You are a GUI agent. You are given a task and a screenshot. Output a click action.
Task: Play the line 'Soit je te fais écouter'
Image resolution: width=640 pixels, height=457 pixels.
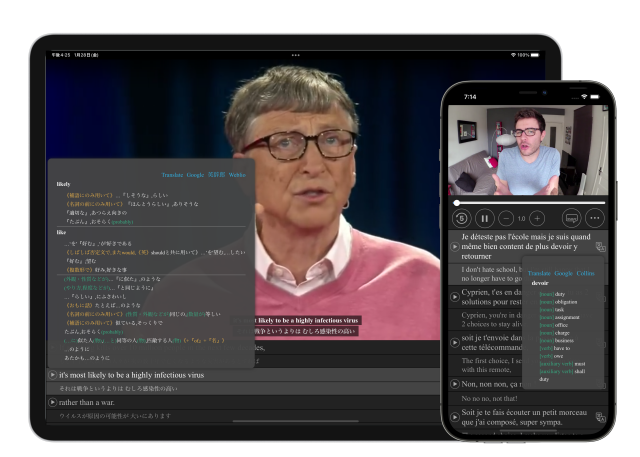pos(454,417)
